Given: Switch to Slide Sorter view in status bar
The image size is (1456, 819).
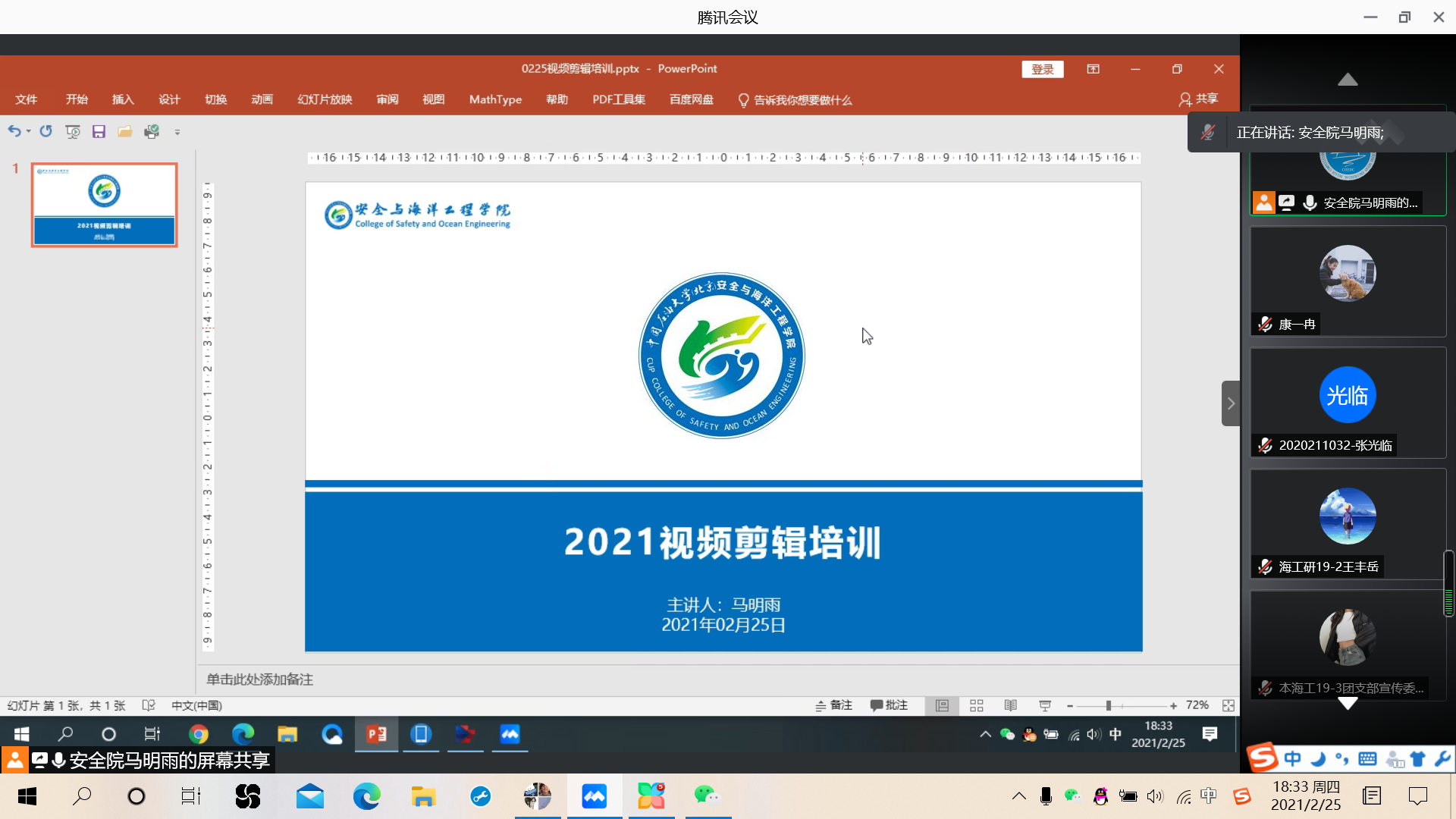Looking at the screenshot, I should pos(976,705).
